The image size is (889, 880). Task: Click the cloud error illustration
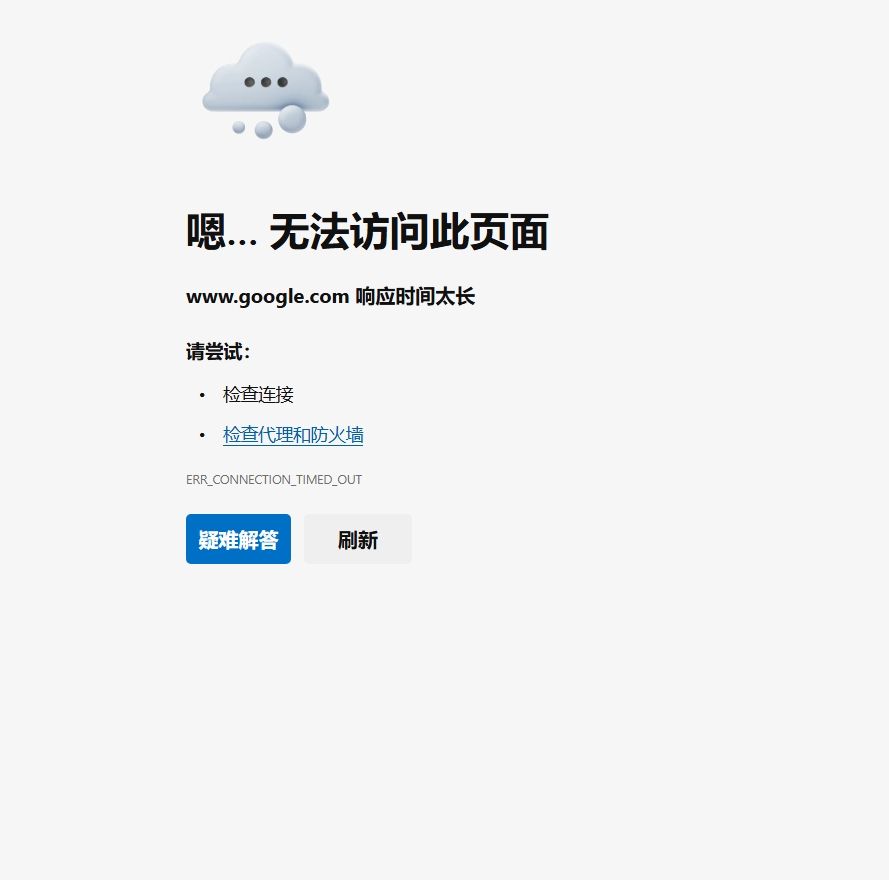coord(265,91)
